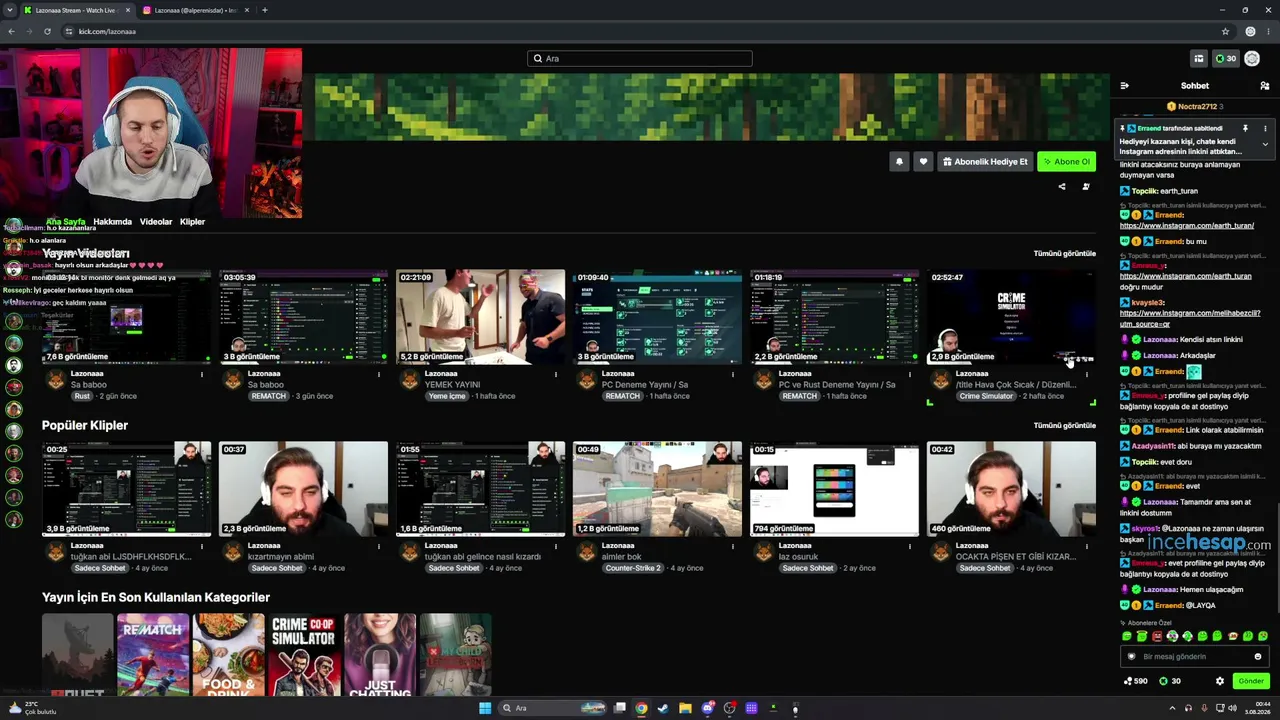Open the Food & Drink category cover
Viewport: 1280px width, 720px height.
pos(229,655)
